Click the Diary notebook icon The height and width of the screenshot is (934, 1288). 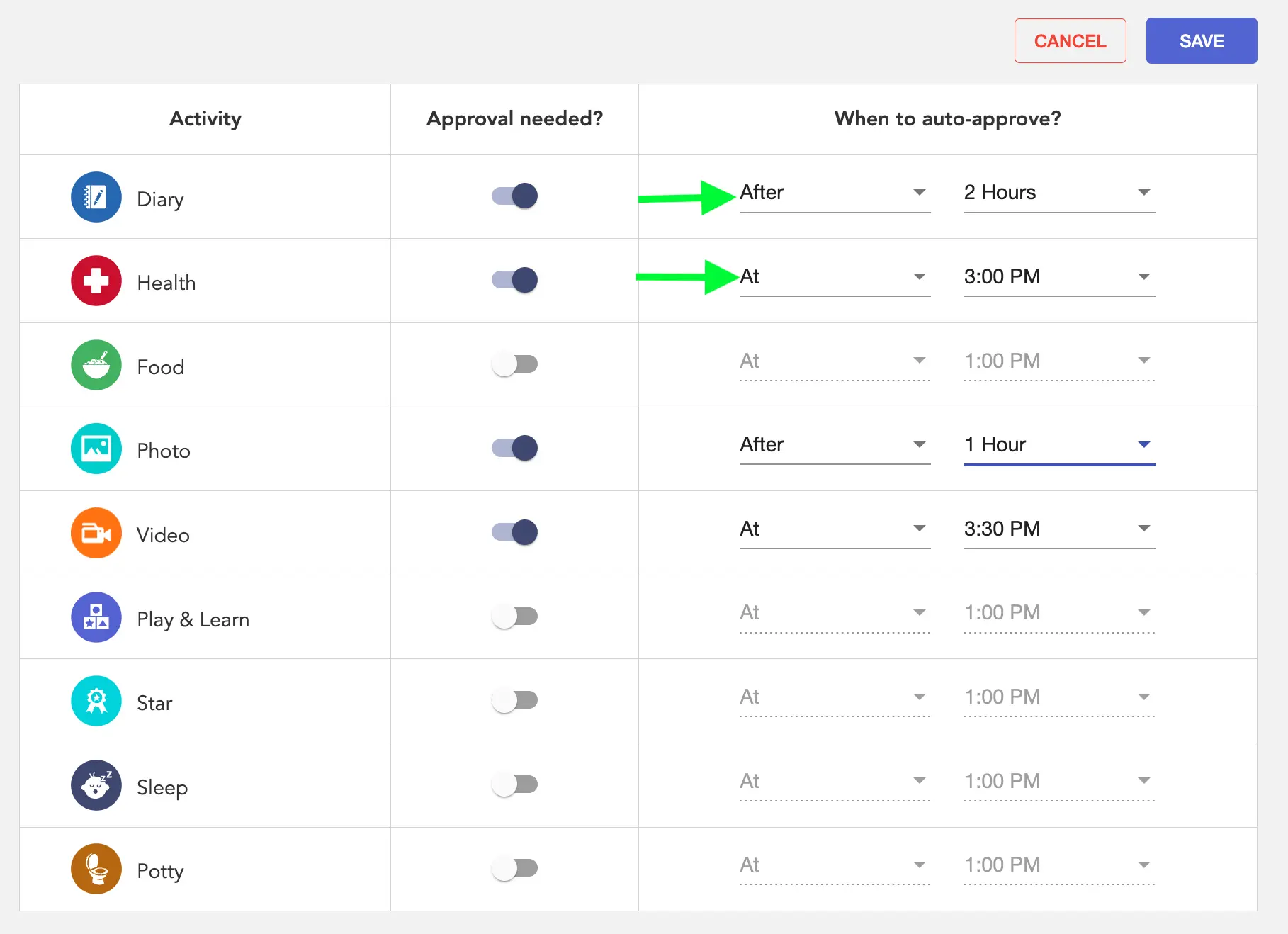(x=96, y=197)
